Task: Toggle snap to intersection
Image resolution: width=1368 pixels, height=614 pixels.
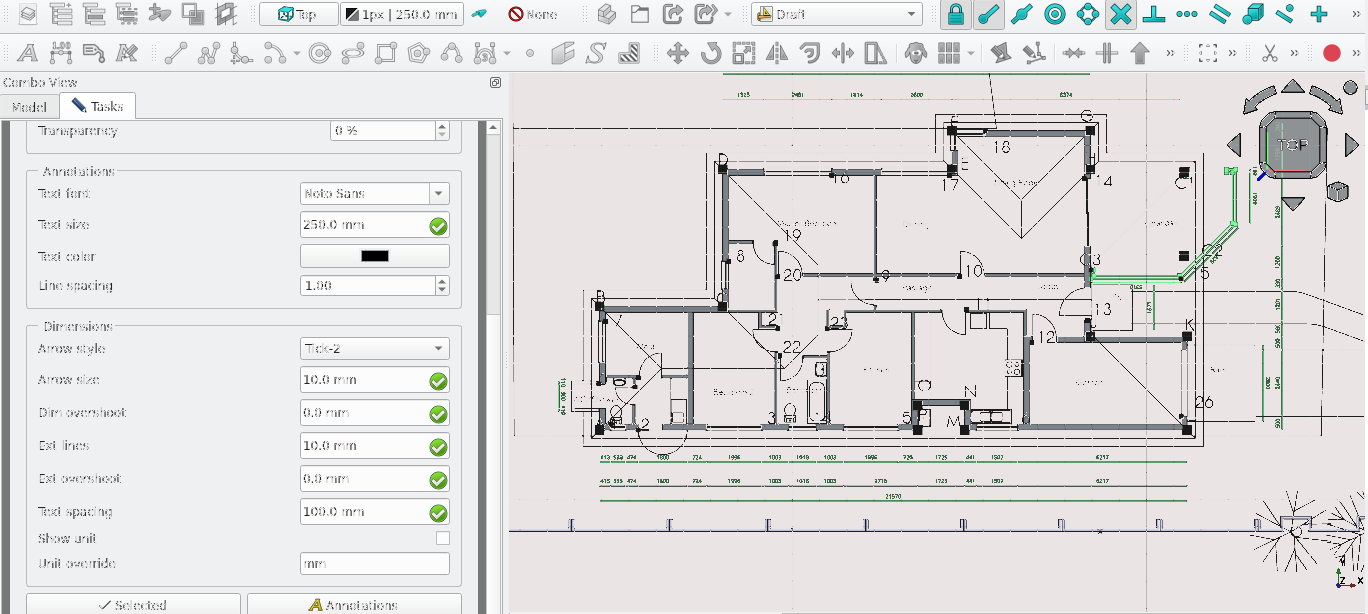Action: [1121, 15]
